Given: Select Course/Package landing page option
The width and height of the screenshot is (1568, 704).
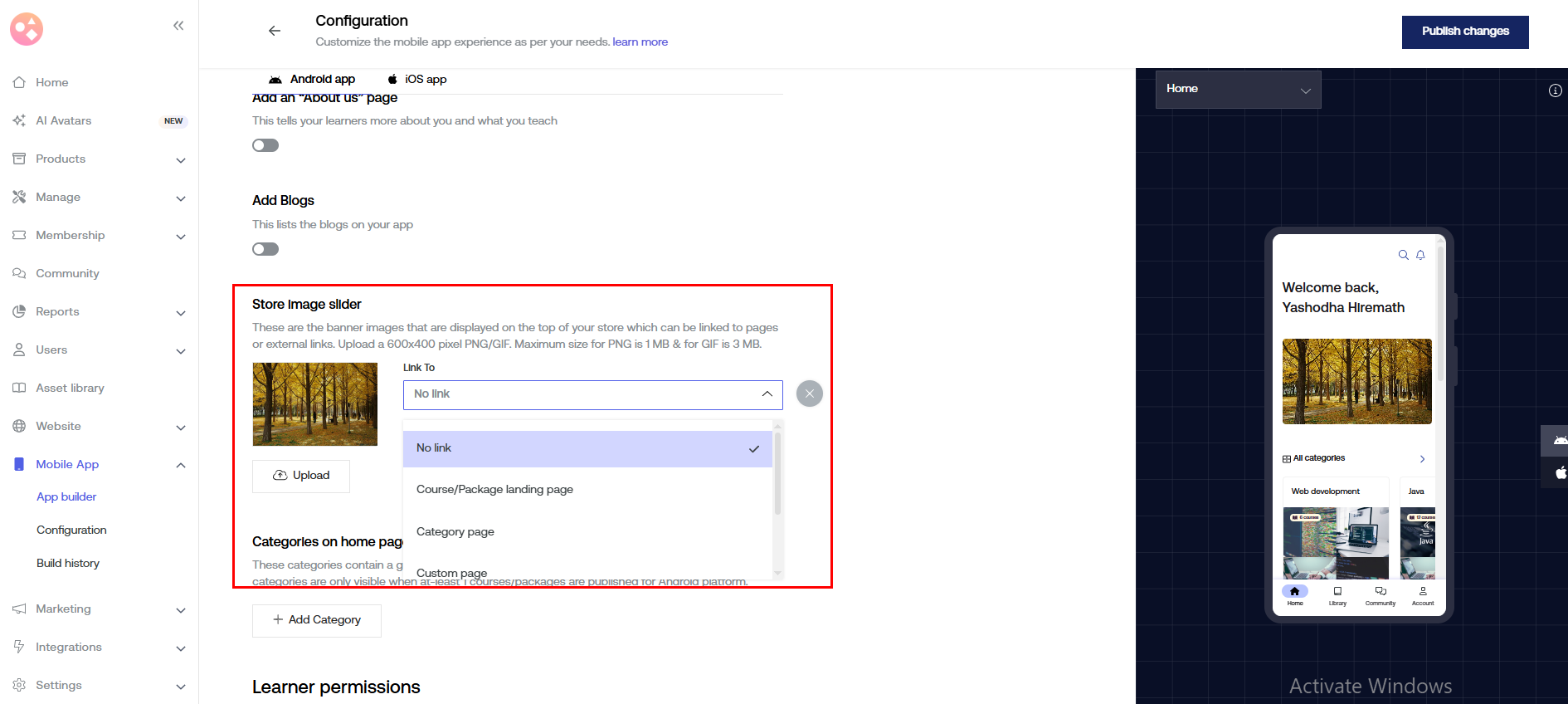Looking at the screenshot, I should coord(494,490).
